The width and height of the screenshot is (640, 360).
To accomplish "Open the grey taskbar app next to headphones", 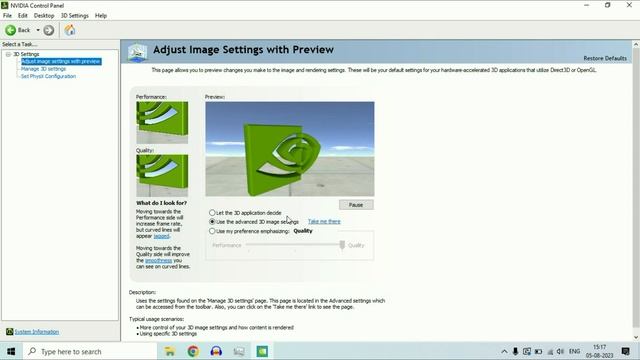I will click(239, 351).
